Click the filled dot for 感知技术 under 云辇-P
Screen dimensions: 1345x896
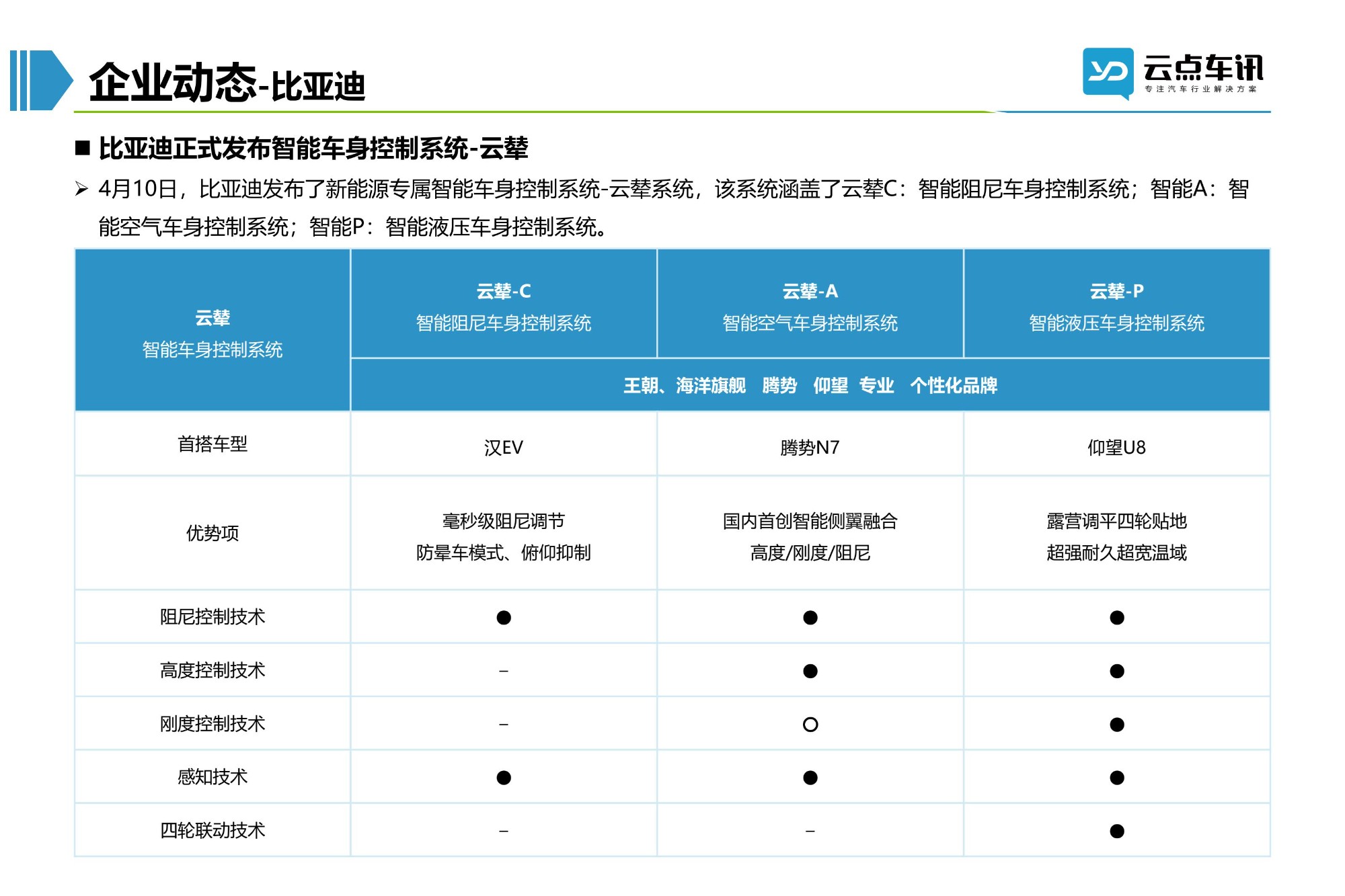coord(1117,778)
